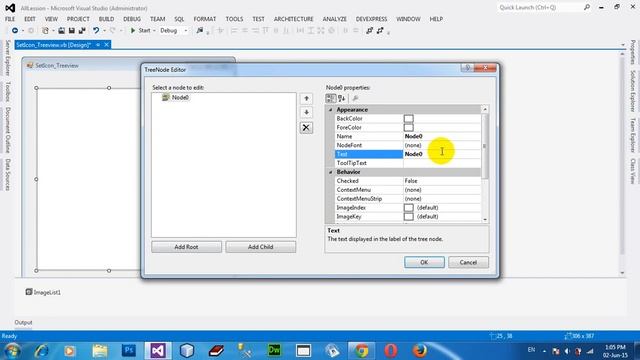Open the DEVEXPRESS menu
The height and width of the screenshot is (360, 640).
(371, 19)
